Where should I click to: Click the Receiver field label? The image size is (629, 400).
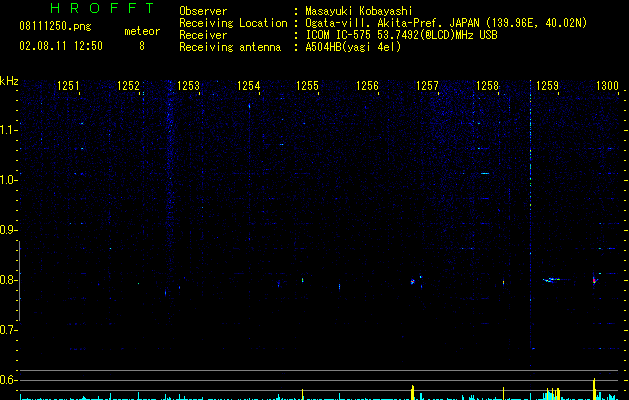click(203, 35)
